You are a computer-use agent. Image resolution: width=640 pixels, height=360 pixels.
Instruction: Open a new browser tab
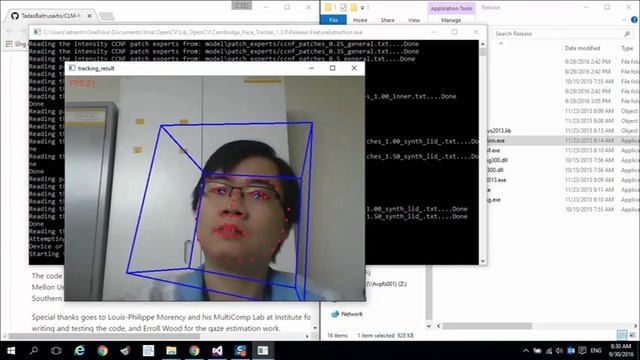coord(107,16)
